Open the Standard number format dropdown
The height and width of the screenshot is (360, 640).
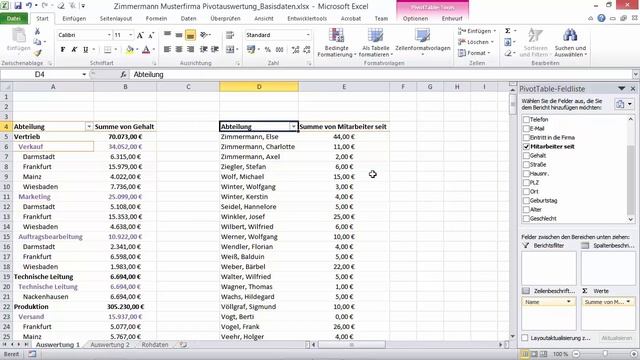[308, 35]
